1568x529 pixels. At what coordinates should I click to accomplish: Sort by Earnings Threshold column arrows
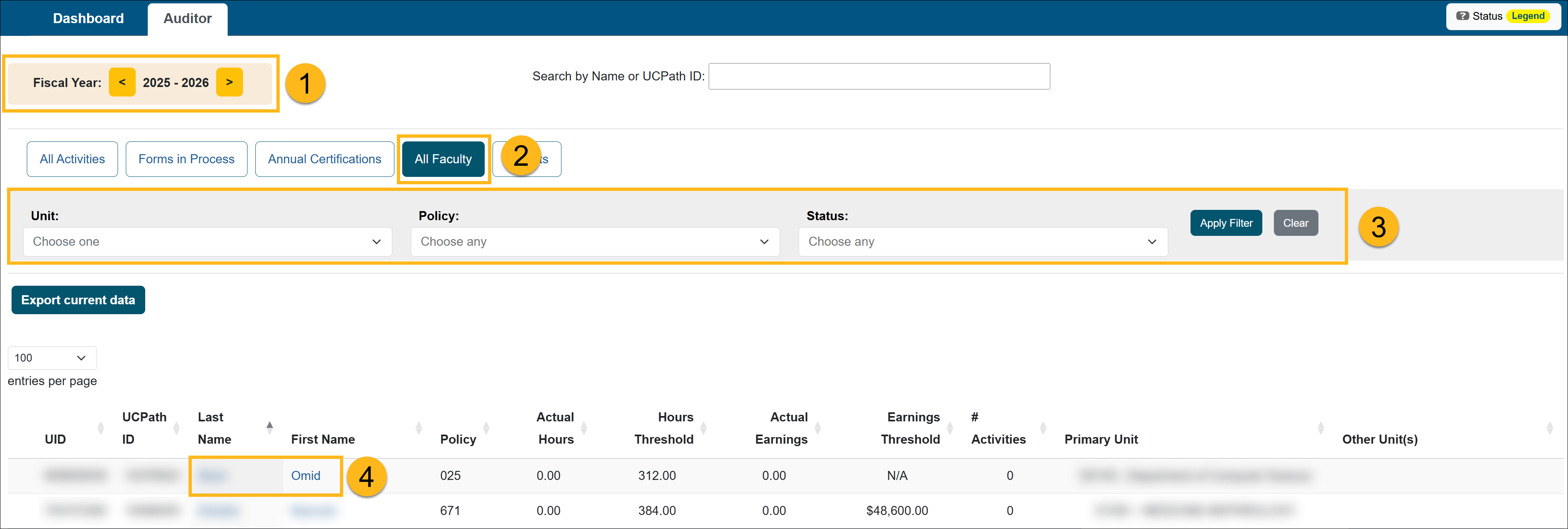pos(950,428)
